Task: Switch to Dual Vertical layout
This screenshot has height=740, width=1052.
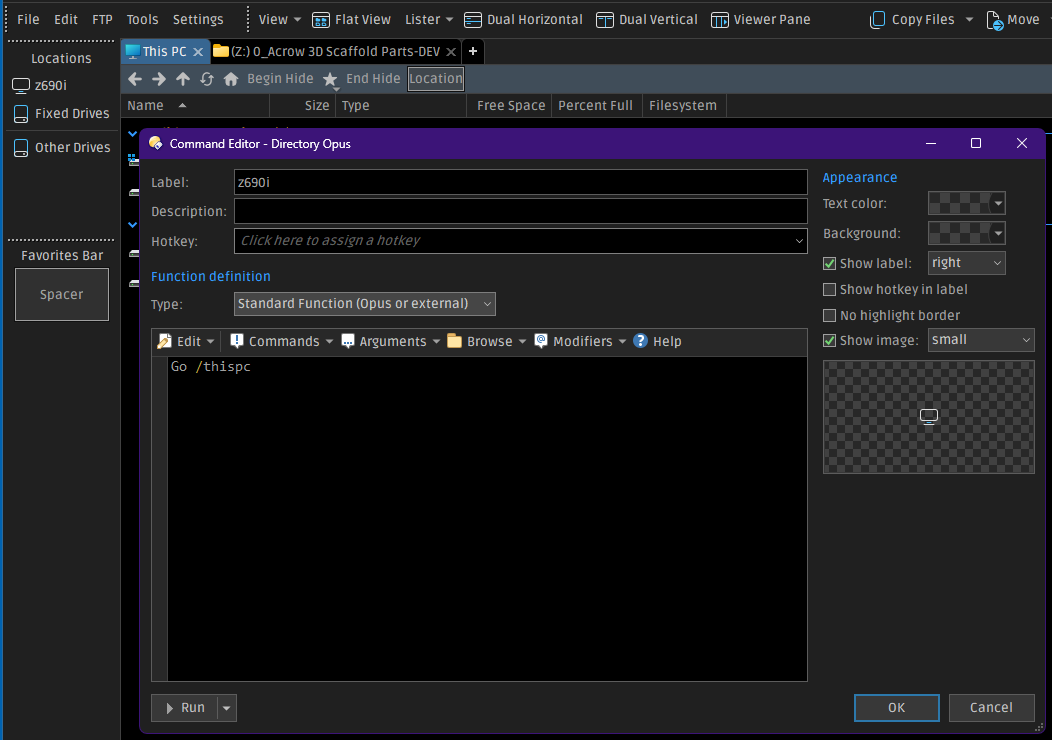Action: tap(647, 20)
